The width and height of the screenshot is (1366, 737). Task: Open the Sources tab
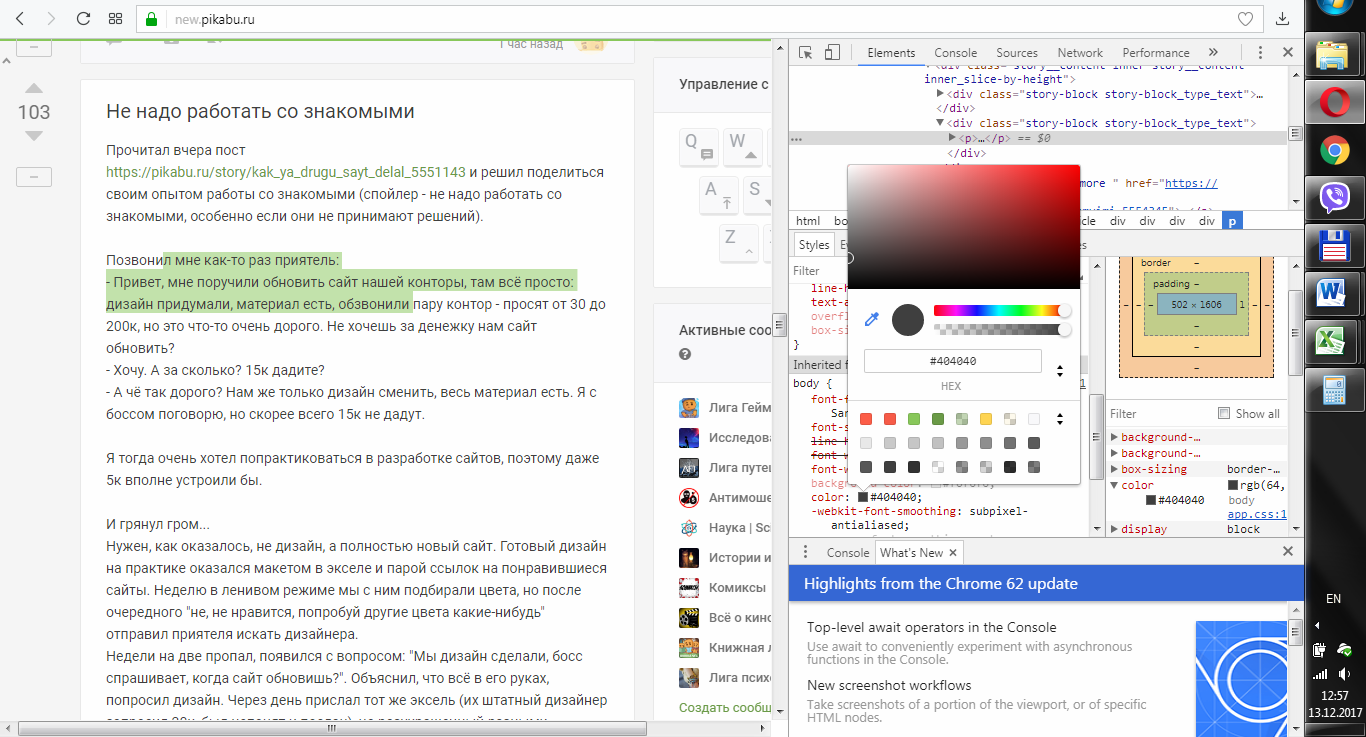click(x=1016, y=53)
